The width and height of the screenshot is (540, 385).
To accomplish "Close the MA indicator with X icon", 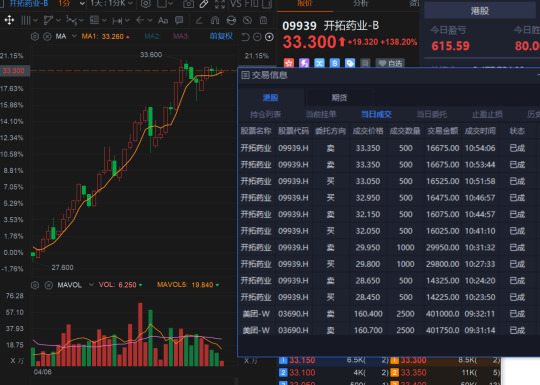I will click(x=48, y=37).
